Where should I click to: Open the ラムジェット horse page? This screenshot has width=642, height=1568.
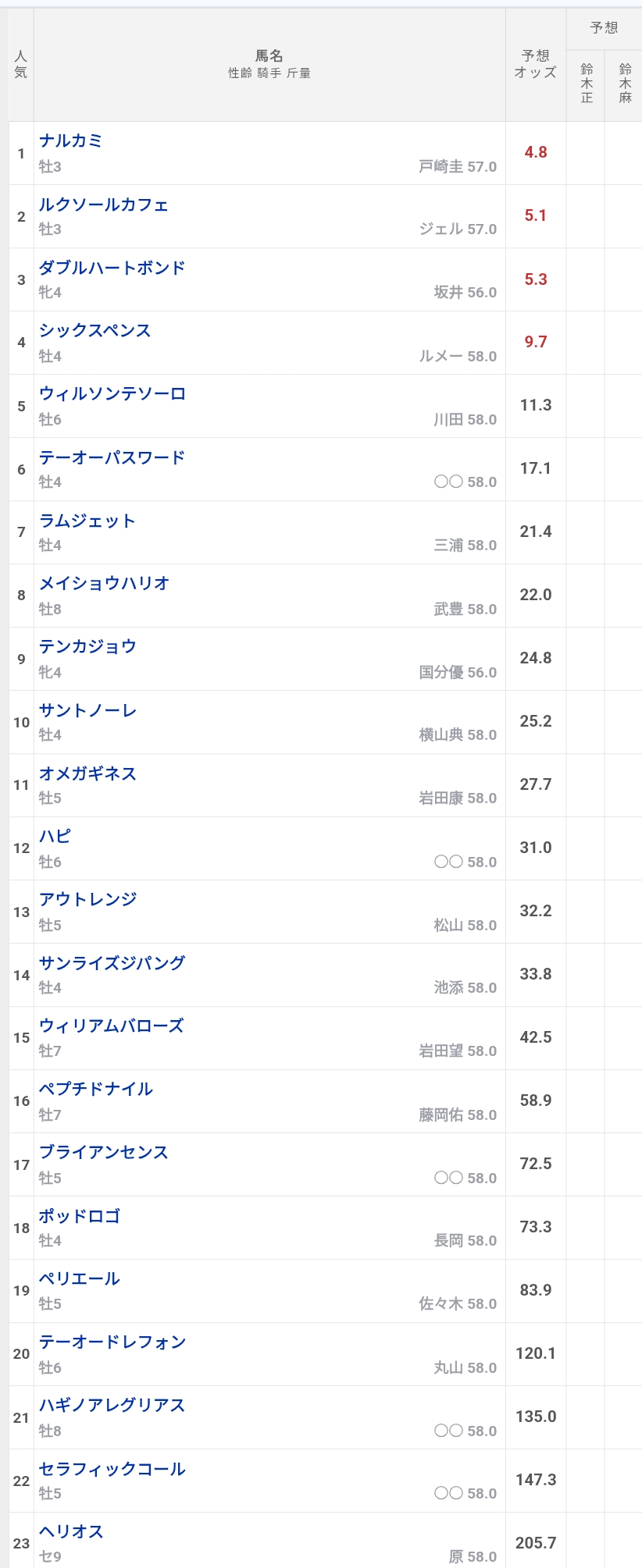(87, 521)
